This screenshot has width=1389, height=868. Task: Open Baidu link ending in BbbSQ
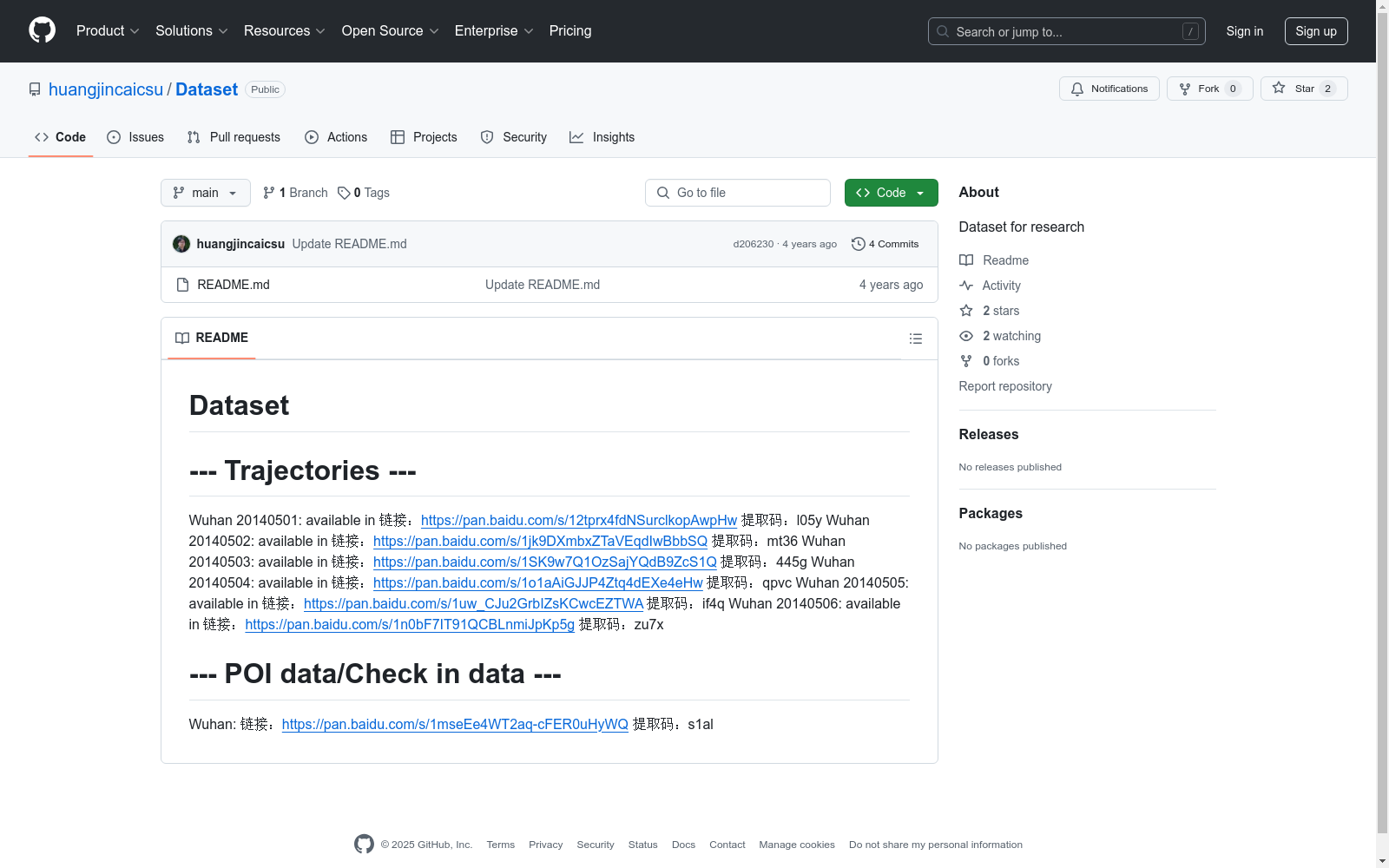click(540, 541)
